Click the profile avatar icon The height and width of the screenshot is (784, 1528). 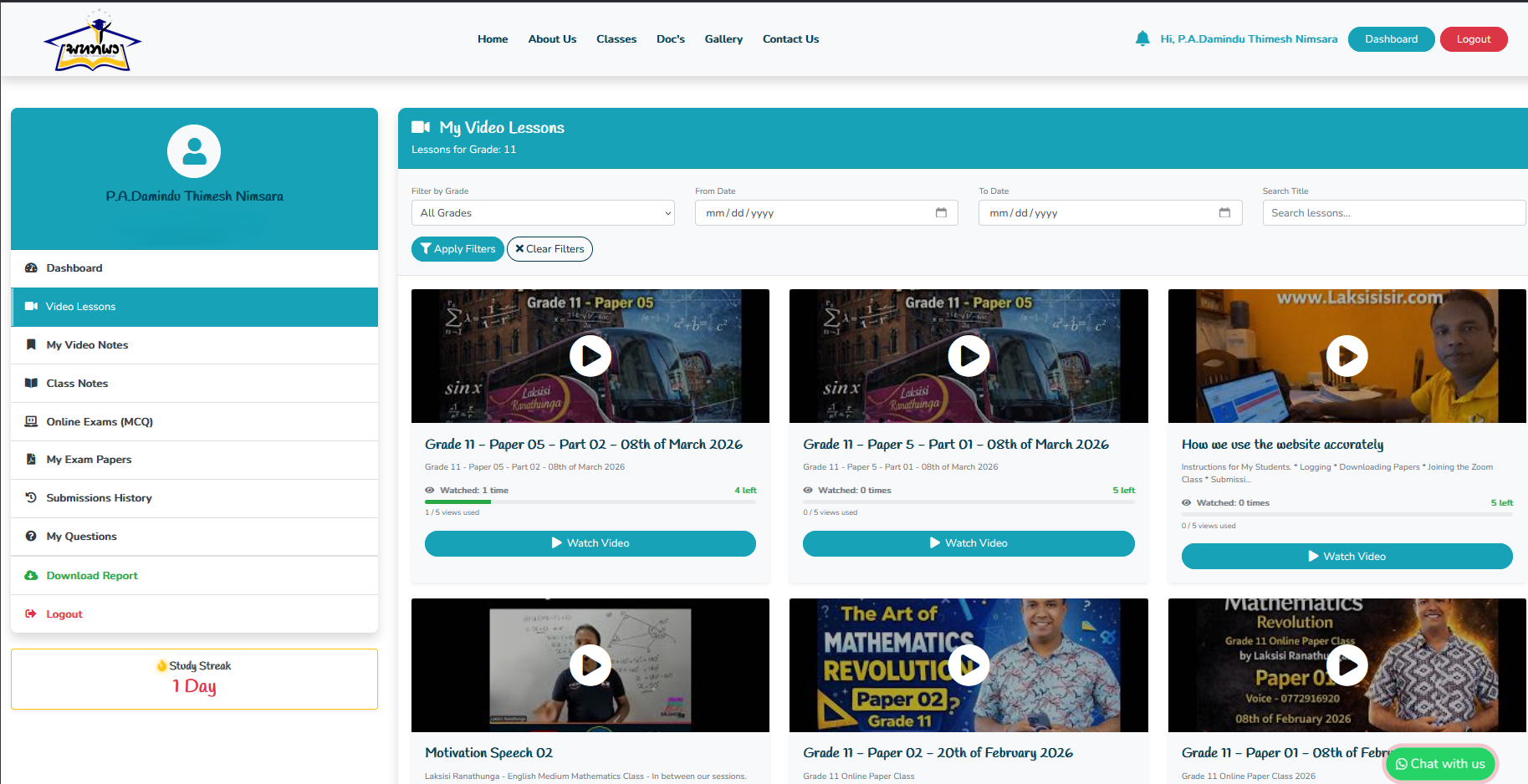point(194,151)
